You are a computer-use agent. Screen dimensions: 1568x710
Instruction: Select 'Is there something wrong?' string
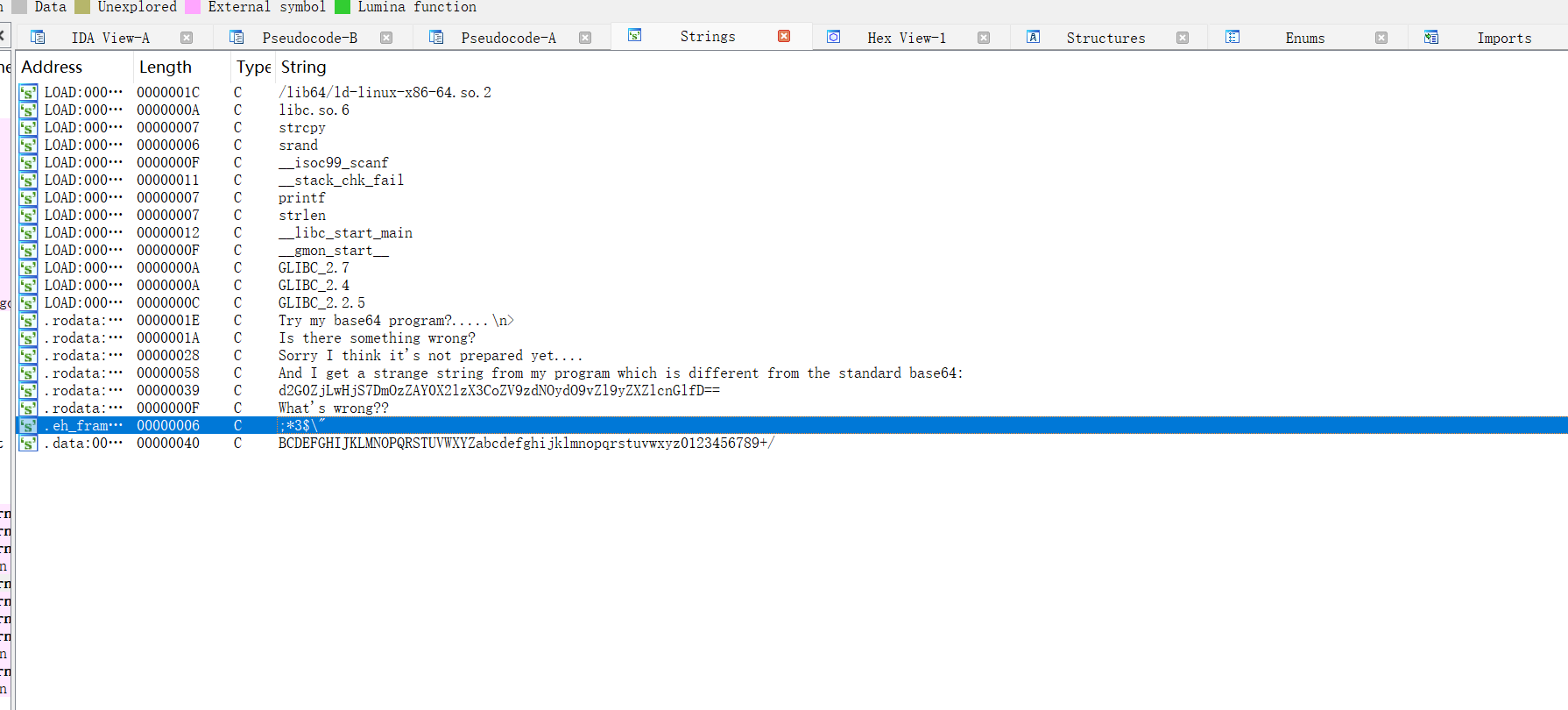click(377, 337)
